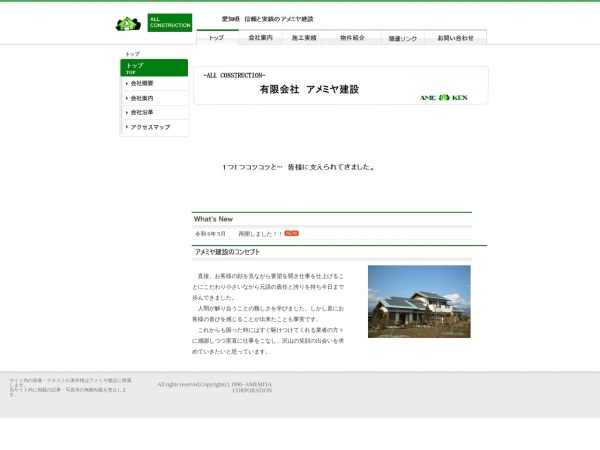This screenshot has width=600, height=450.
Task: Open the 物件紹介 navigation tab
Action: tap(353, 38)
